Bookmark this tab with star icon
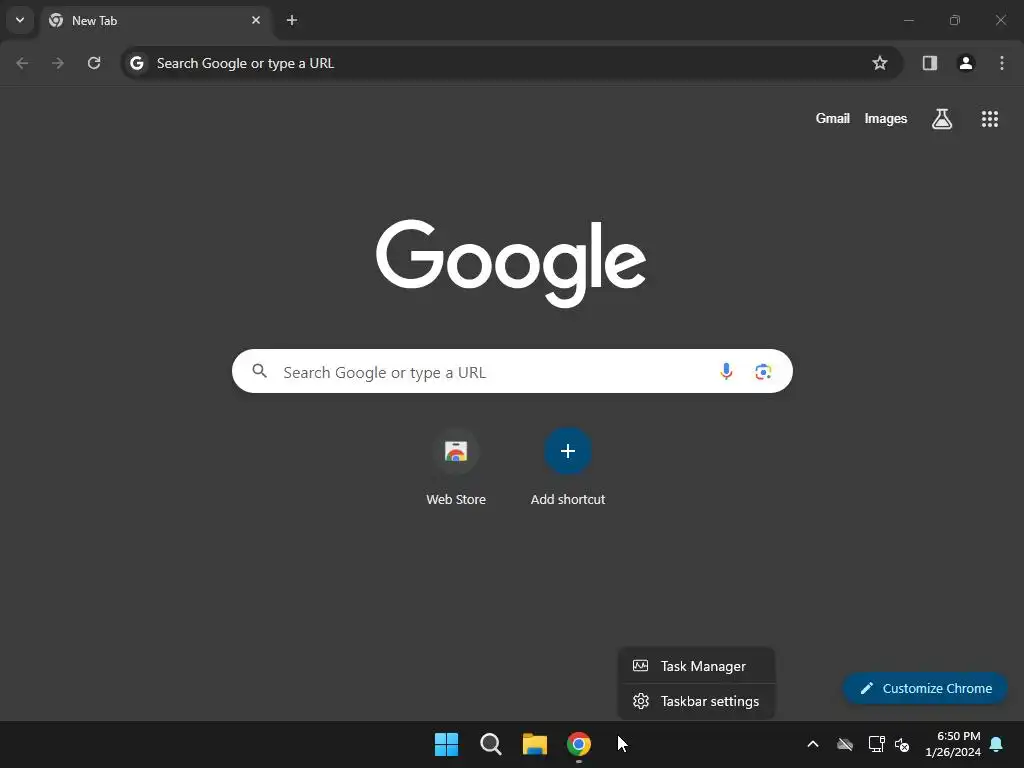Viewport: 1024px width, 768px height. tap(880, 63)
